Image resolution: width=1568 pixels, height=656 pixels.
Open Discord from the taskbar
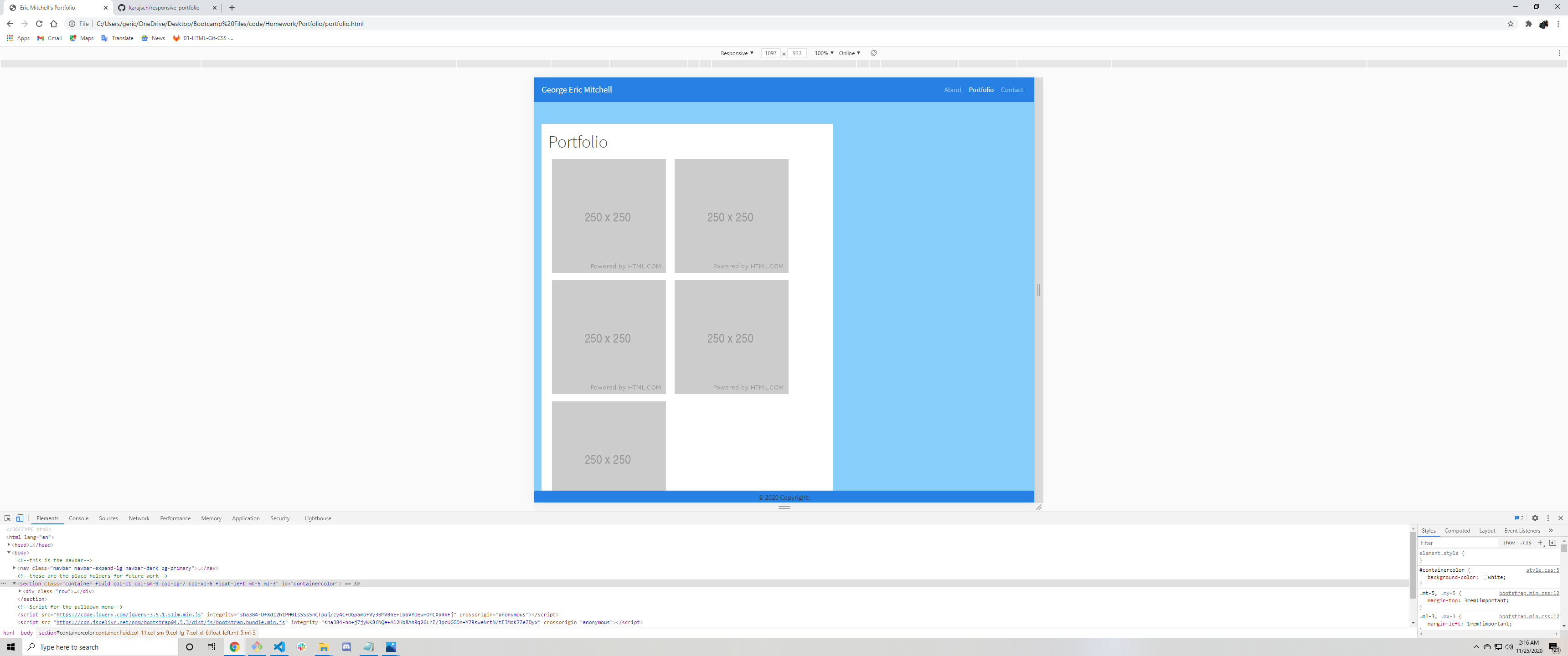(x=346, y=646)
